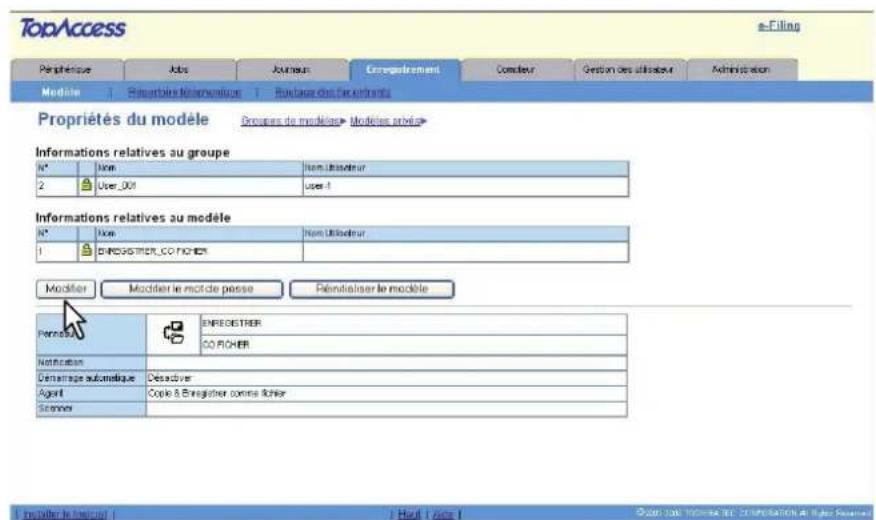Click the lock icon beside User_001
This screenshot has height=520, width=876.
coord(86,185)
